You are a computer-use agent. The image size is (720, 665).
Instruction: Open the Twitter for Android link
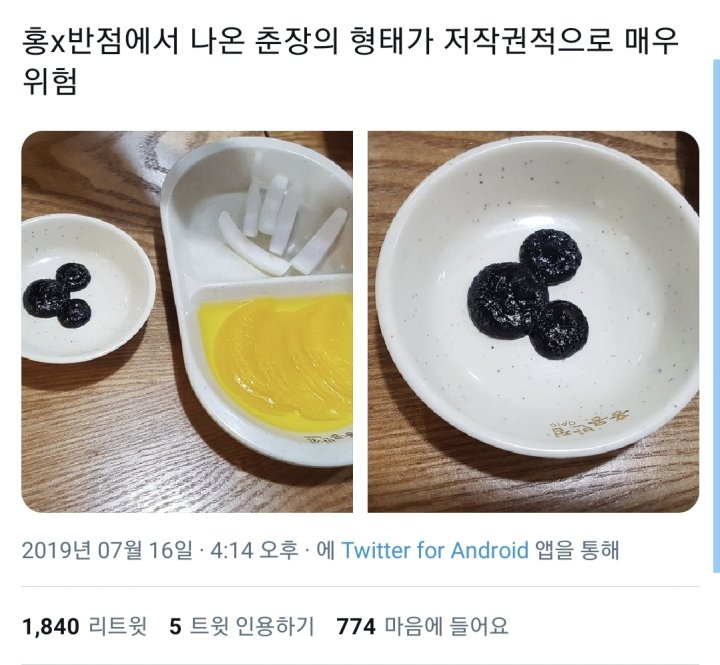(435, 550)
